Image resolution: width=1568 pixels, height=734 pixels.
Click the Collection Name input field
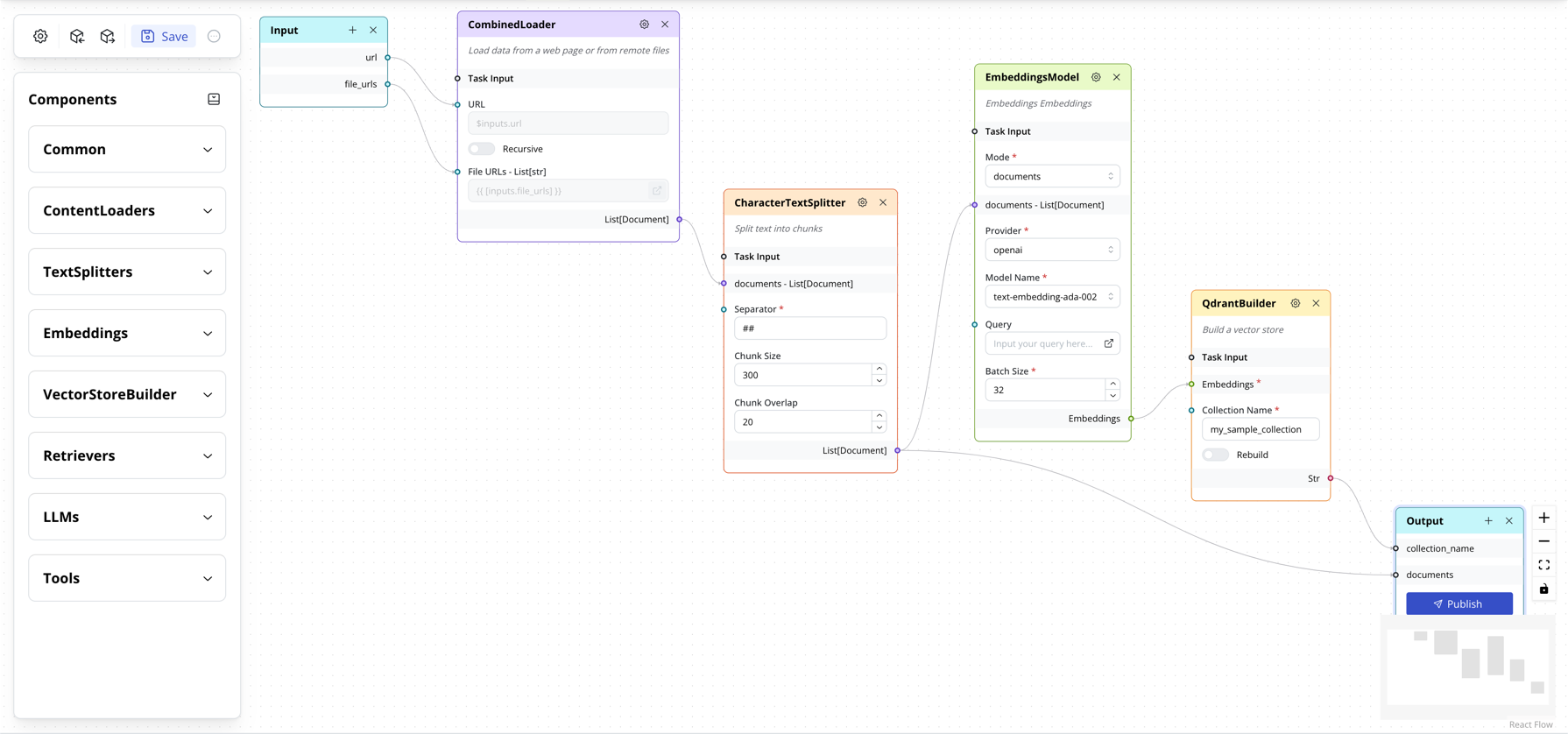pos(1261,429)
